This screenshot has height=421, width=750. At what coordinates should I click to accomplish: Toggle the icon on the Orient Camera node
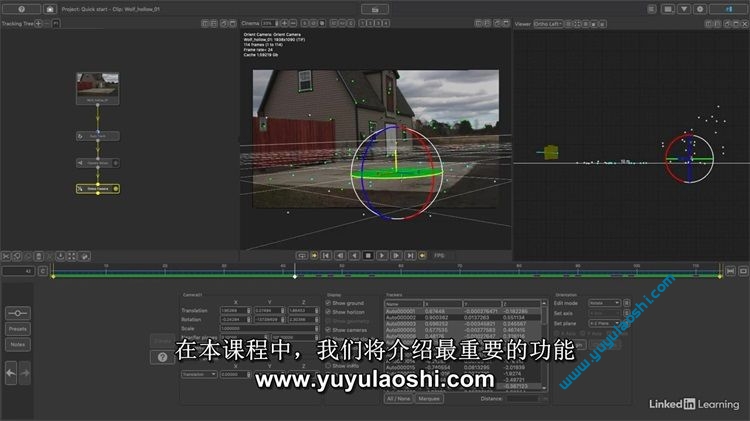(115, 189)
